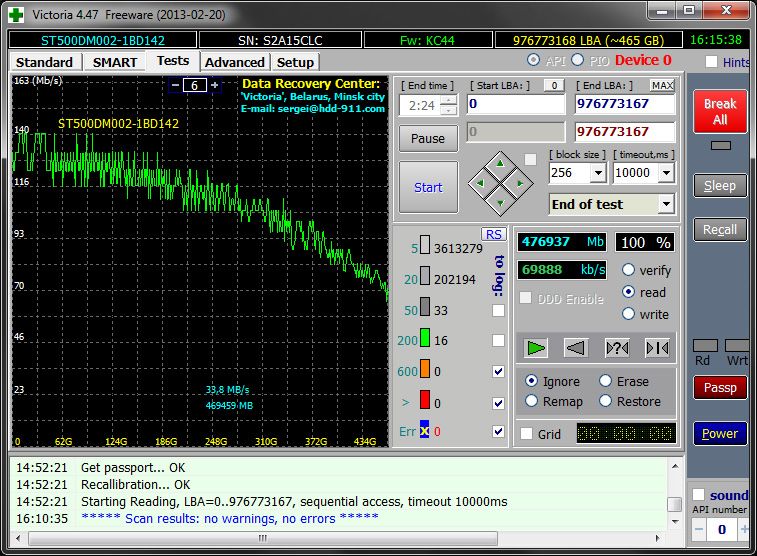Uncheck the 600 ms to-log checkbox

pyautogui.click(x=499, y=371)
